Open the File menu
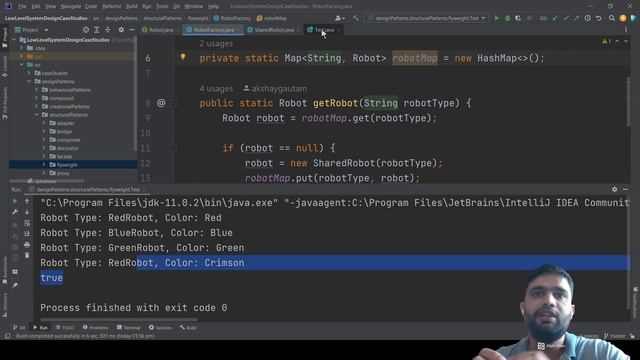 22,6
